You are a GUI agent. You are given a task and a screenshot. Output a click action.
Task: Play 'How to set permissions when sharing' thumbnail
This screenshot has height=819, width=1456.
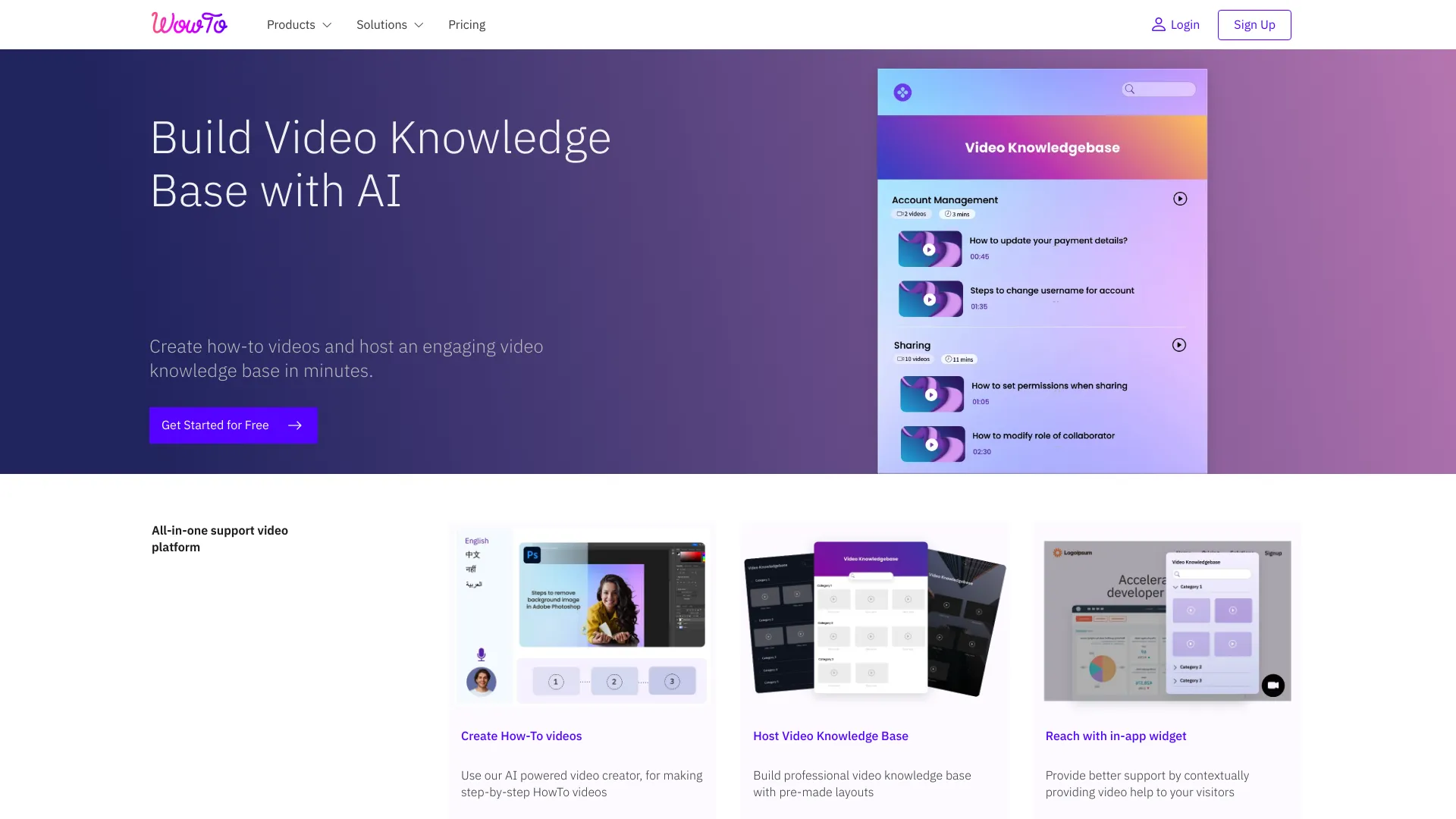[x=932, y=394]
